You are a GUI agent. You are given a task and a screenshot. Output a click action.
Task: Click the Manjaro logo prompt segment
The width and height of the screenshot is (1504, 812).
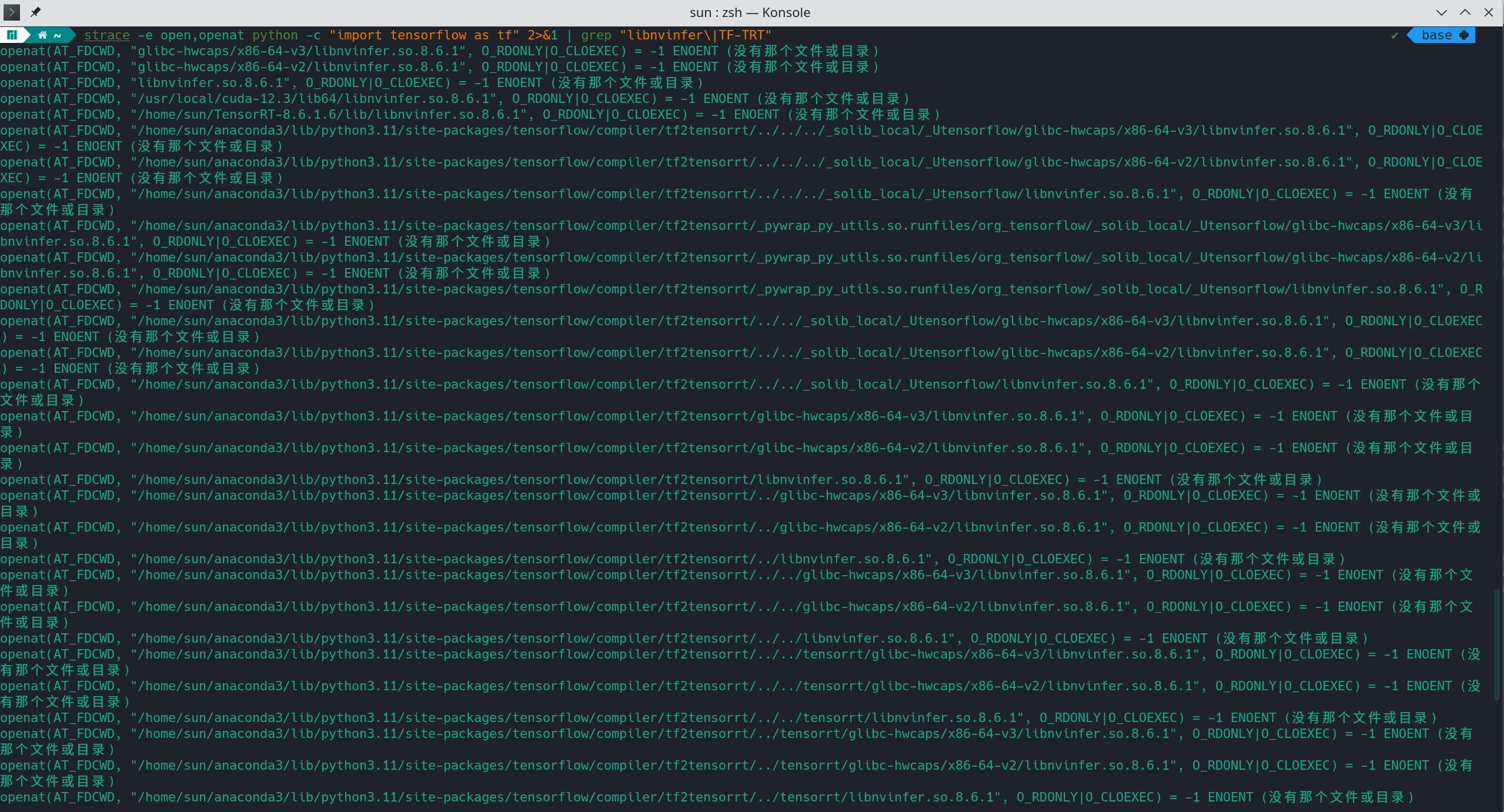(12, 35)
